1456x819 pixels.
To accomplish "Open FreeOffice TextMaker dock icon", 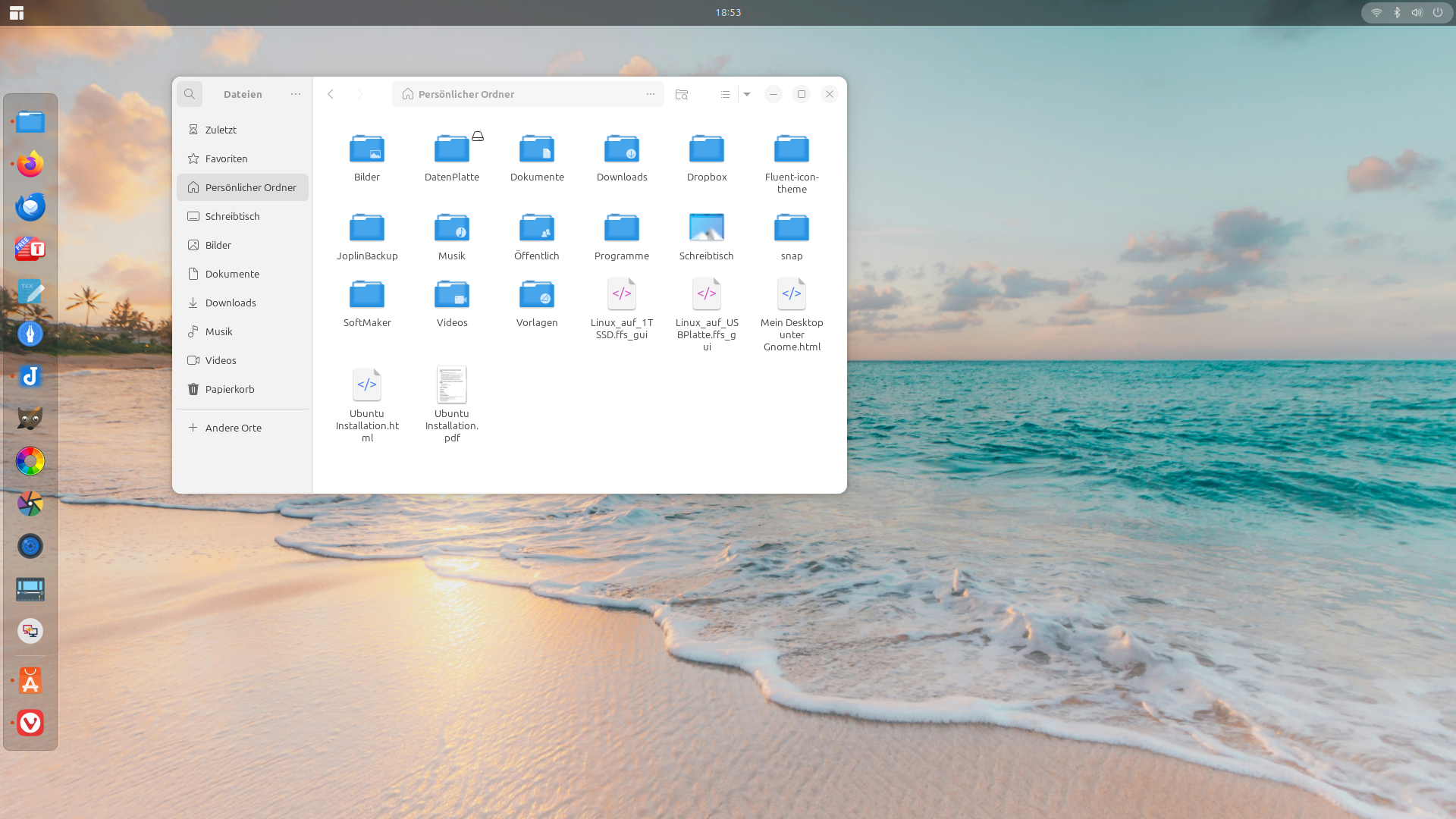I will point(30,249).
